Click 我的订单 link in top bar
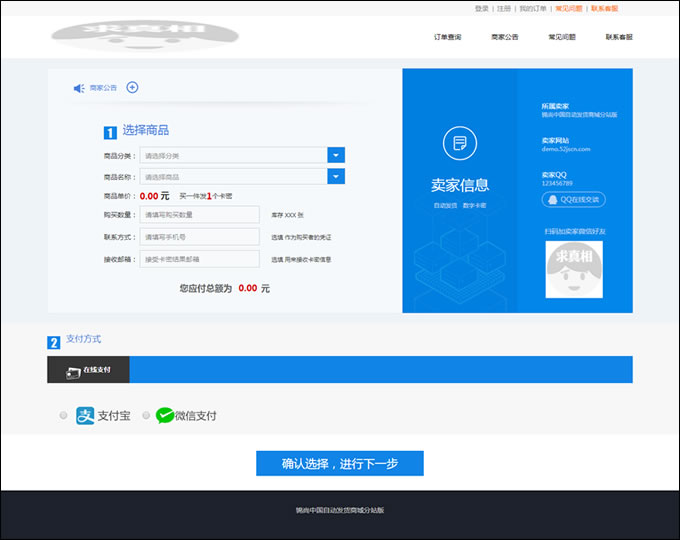680x540 pixels. point(533,8)
